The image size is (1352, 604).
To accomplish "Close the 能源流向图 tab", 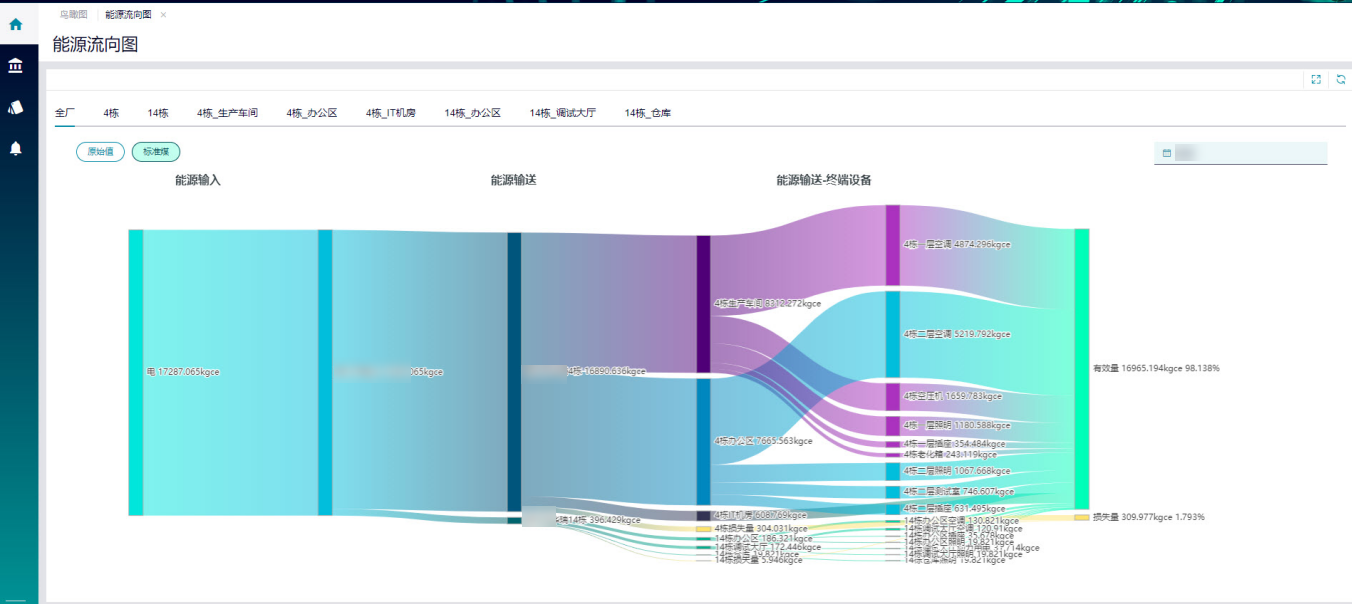I will [164, 15].
